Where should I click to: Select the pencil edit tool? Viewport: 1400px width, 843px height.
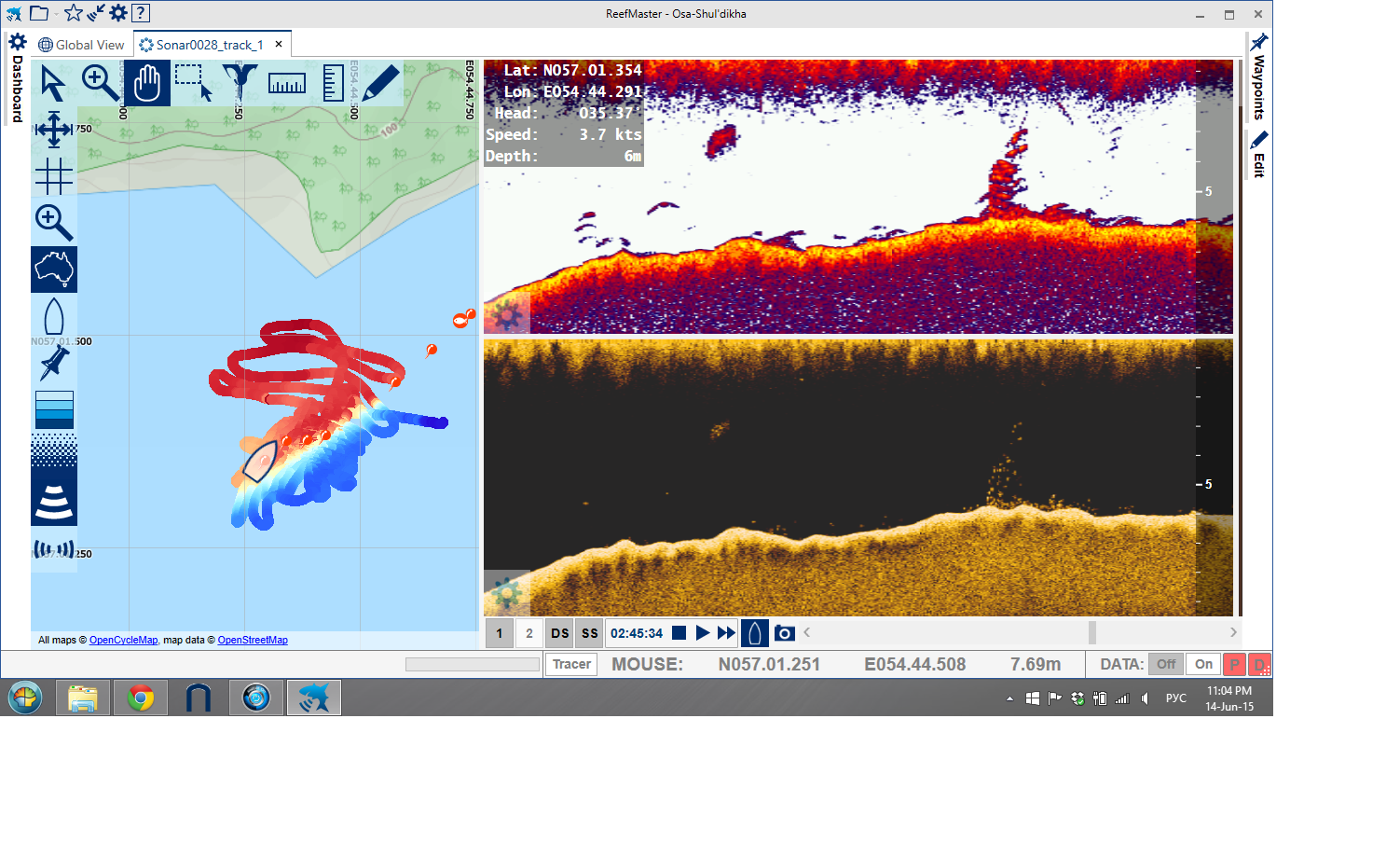pos(380,83)
